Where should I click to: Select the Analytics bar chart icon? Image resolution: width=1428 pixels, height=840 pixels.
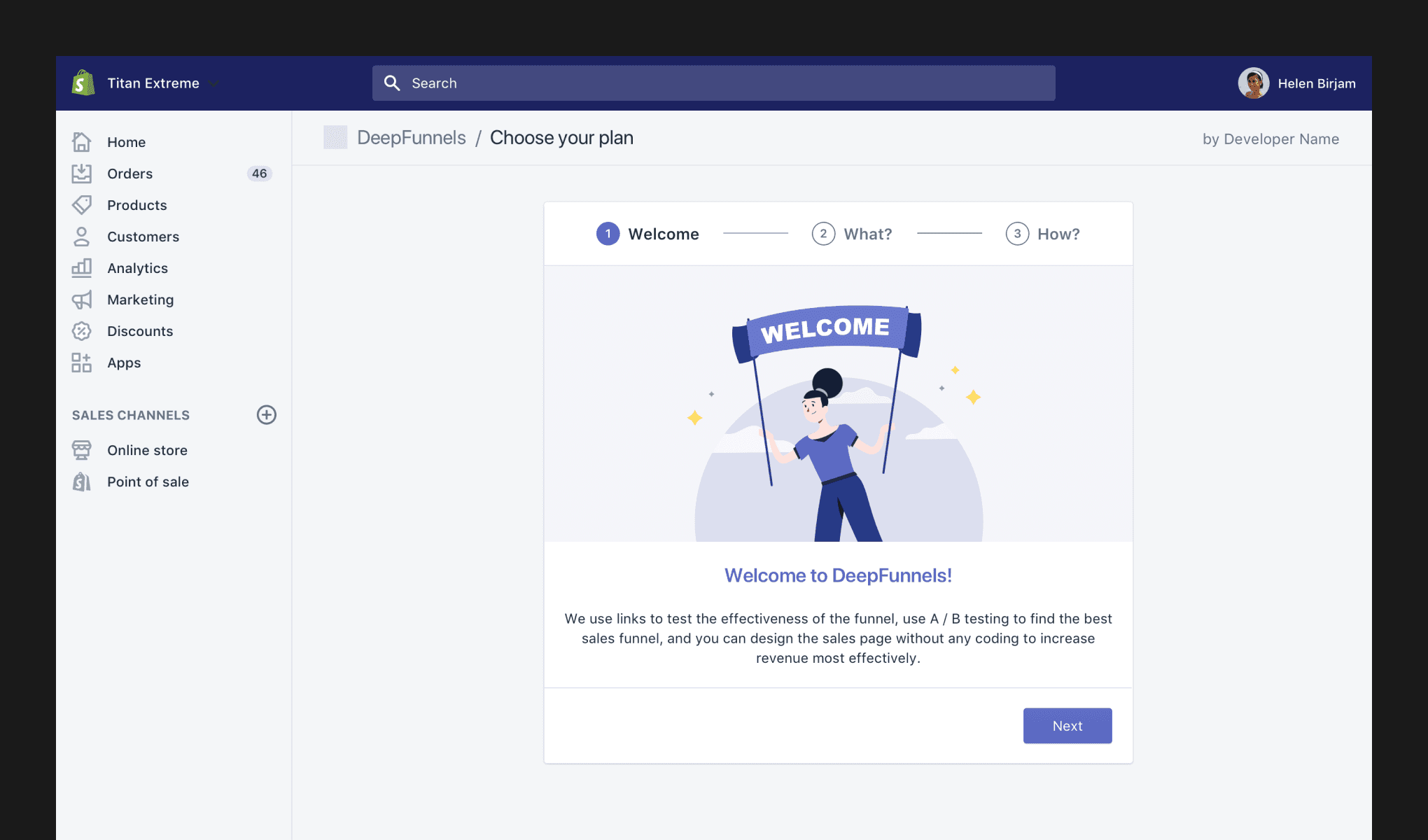tap(82, 268)
